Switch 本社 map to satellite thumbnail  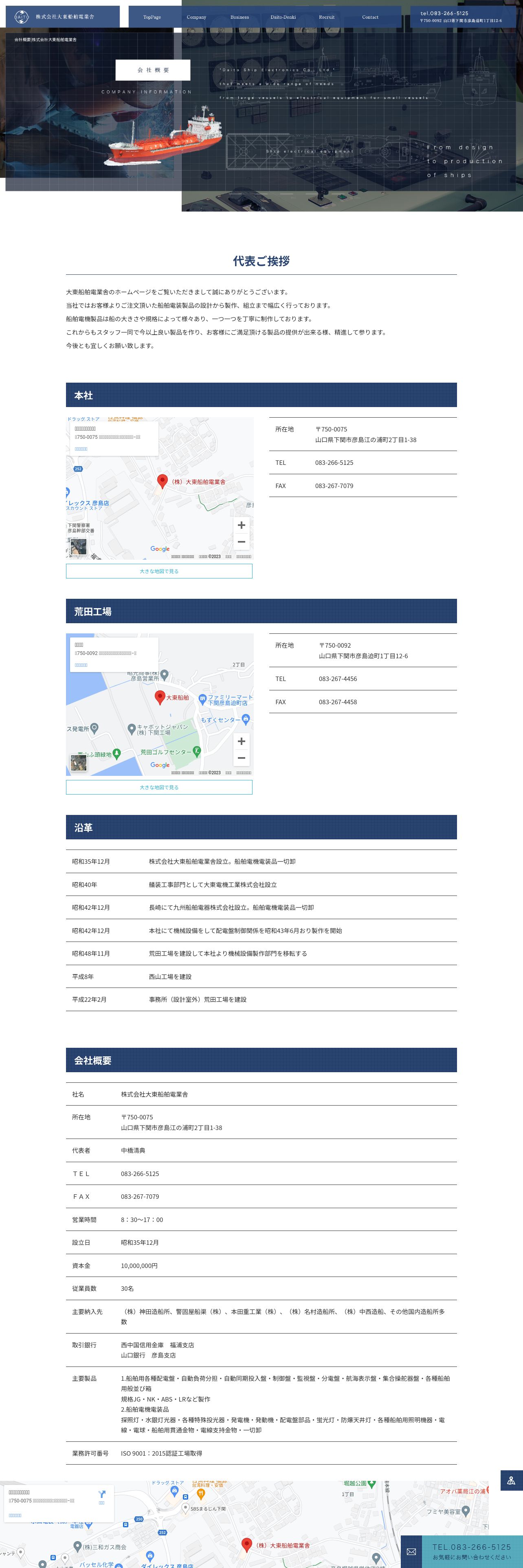click(x=78, y=546)
